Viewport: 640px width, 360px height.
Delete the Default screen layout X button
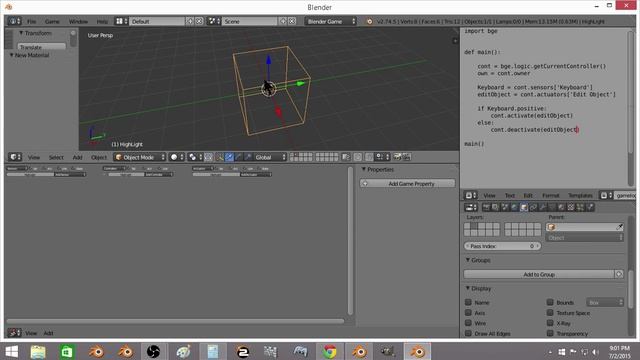[x=199, y=21]
